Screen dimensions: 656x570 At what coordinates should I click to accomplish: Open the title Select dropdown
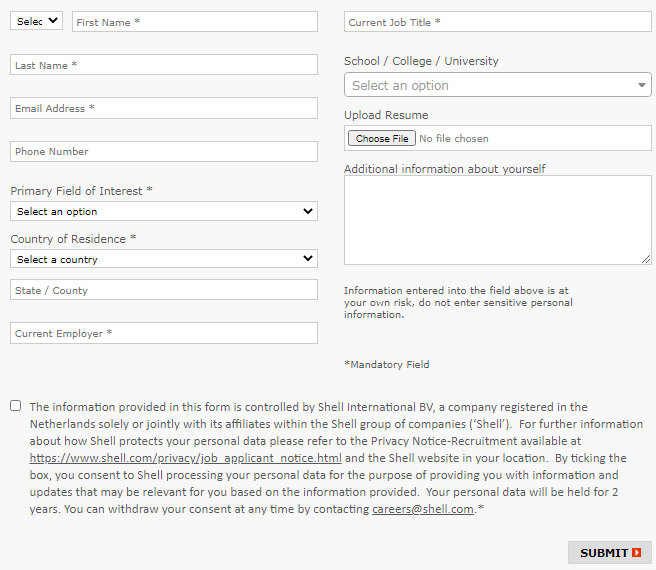click(36, 21)
